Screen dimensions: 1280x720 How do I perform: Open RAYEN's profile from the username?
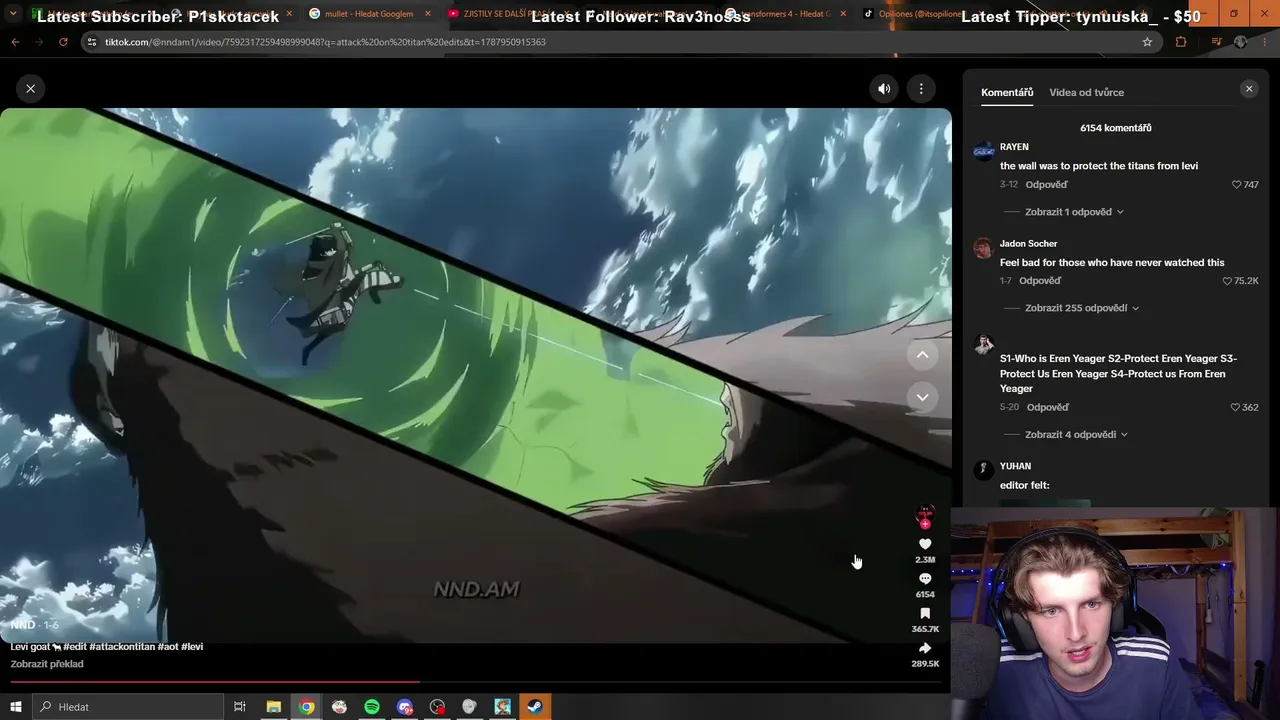[x=1014, y=147]
